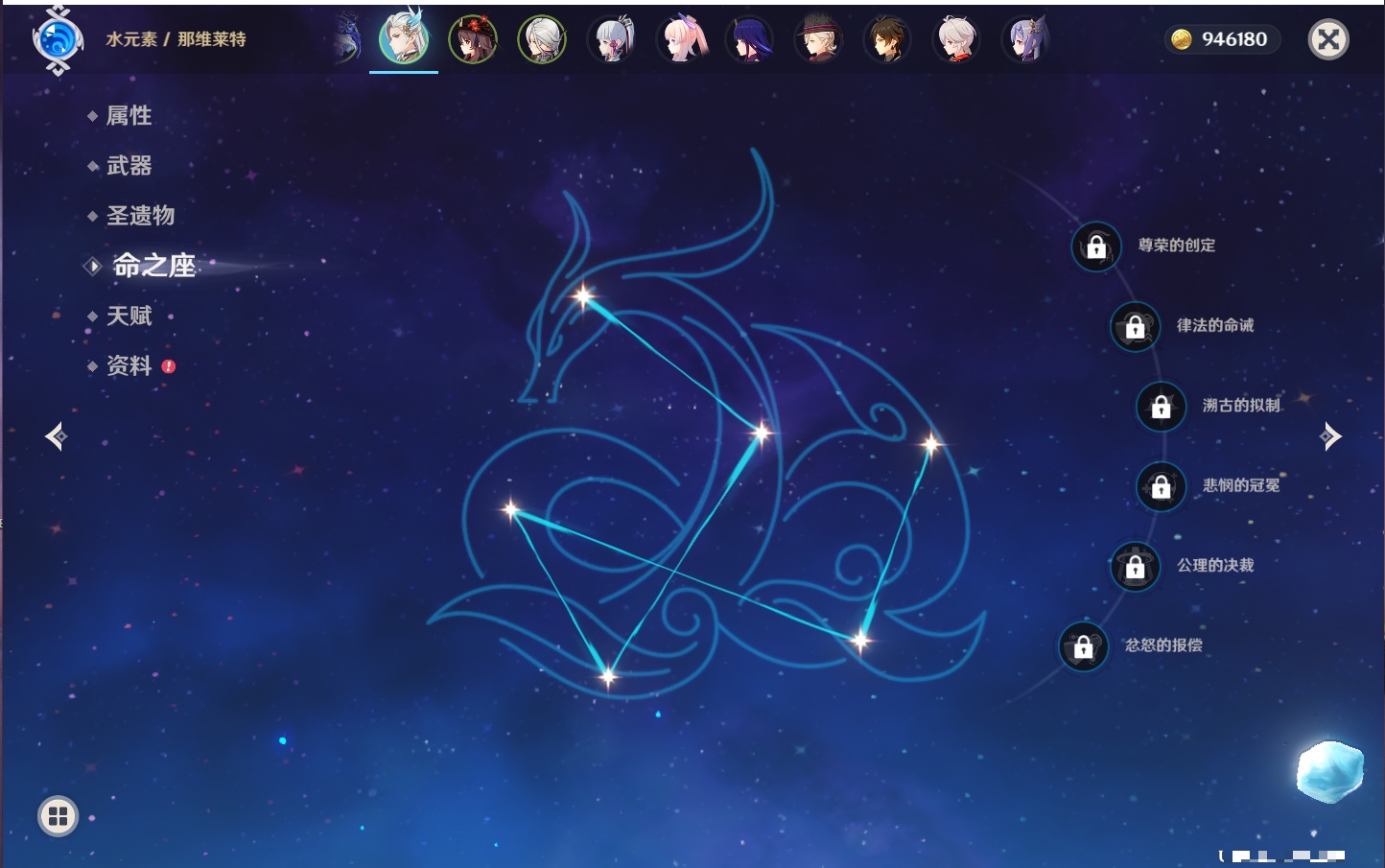Go to previous character with left arrow
This screenshot has height=868, width=1385.
point(56,436)
